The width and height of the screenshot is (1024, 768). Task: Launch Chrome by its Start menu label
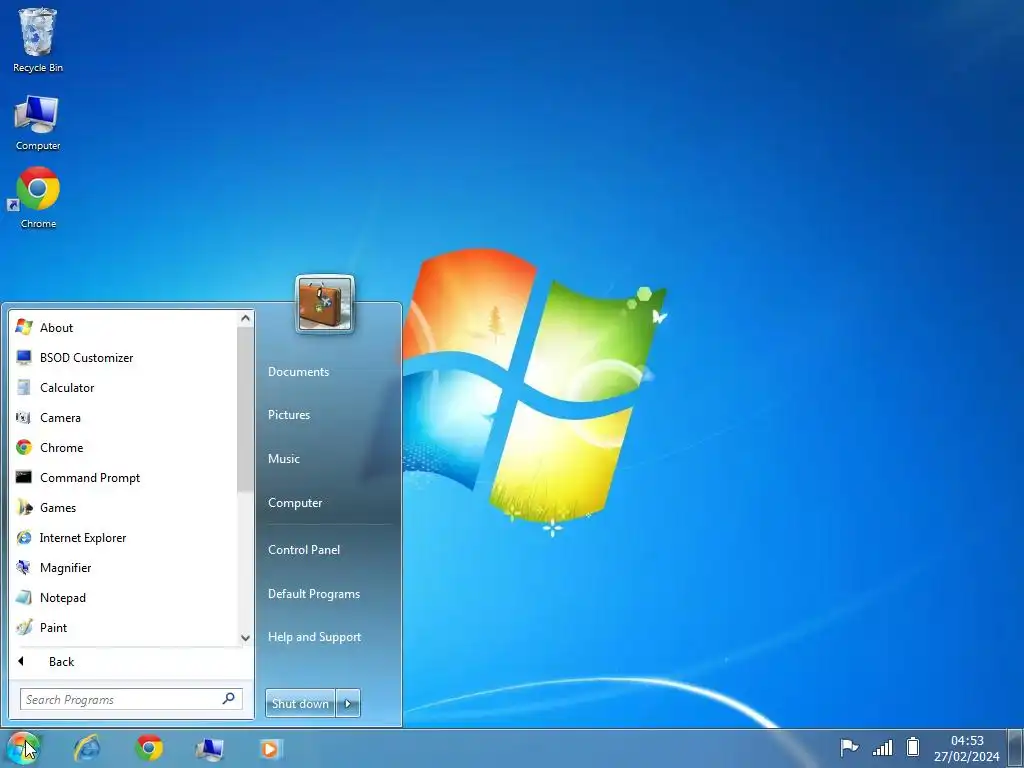[61, 448]
